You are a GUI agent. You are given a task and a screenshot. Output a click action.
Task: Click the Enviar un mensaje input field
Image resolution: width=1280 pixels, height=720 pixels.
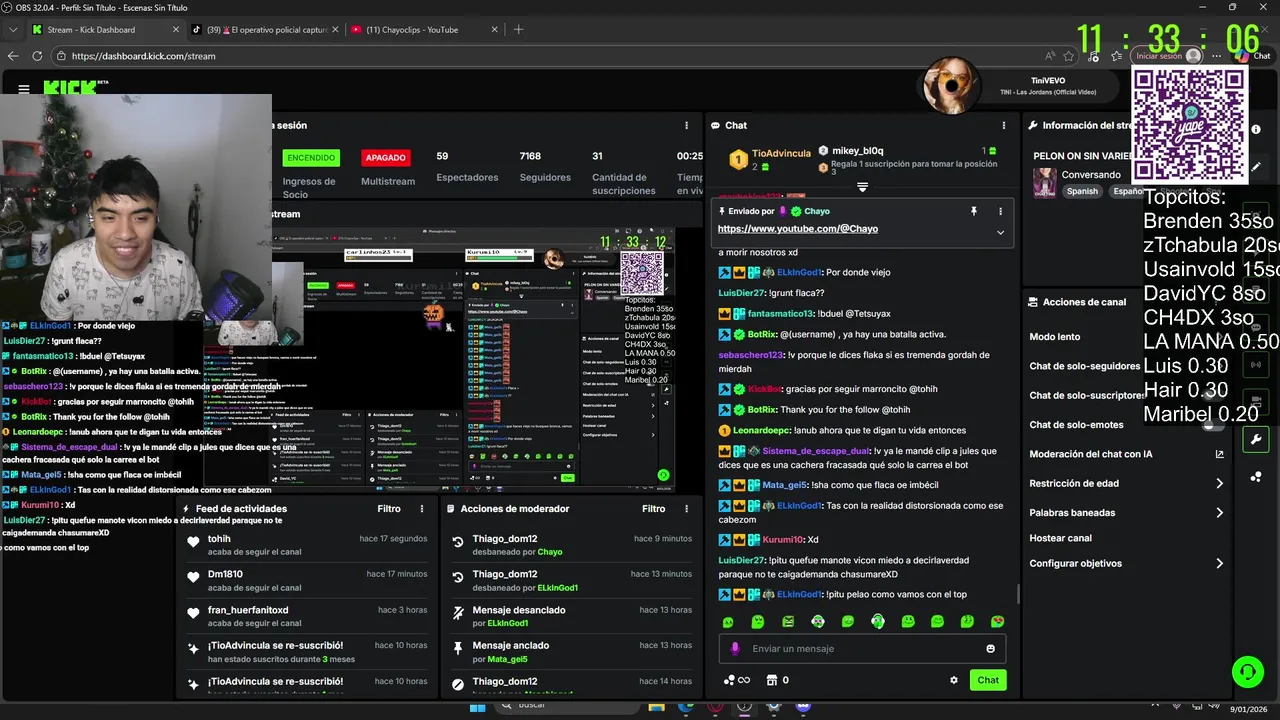(862, 648)
